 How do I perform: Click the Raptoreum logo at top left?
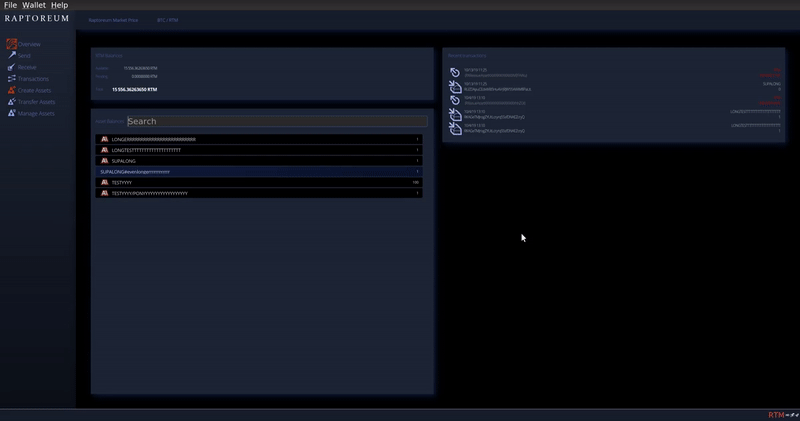point(37,19)
